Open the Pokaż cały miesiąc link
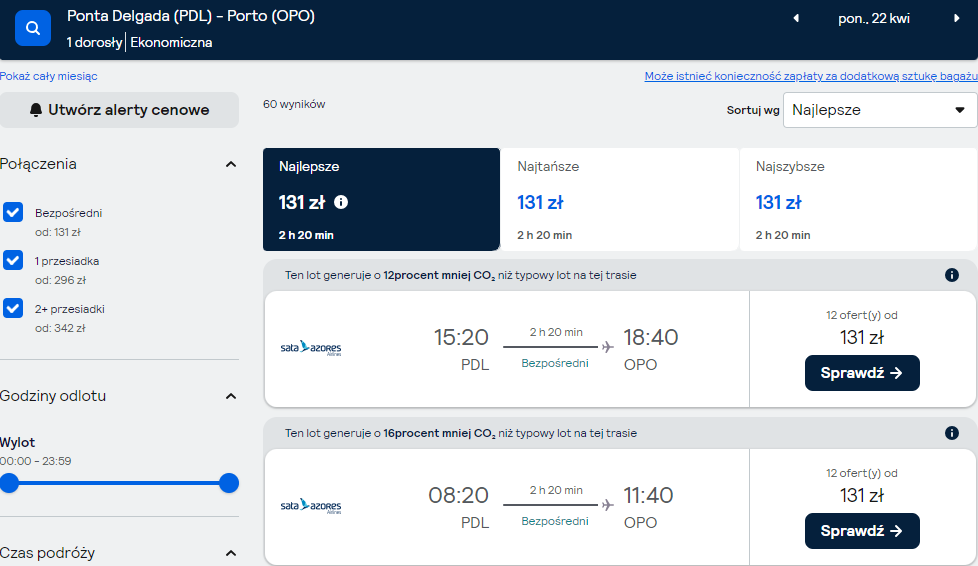Viewport: 978px width, 566px height. 49,76
